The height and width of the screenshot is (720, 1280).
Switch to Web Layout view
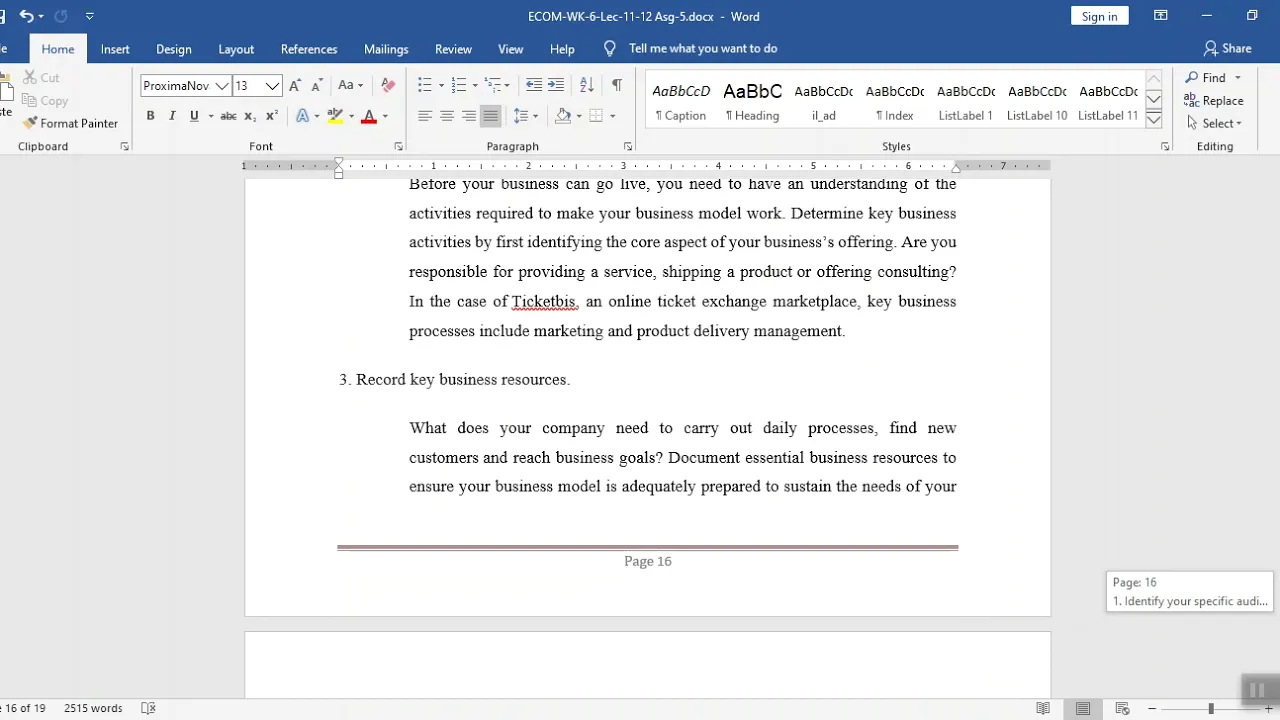pos(1124,708)
